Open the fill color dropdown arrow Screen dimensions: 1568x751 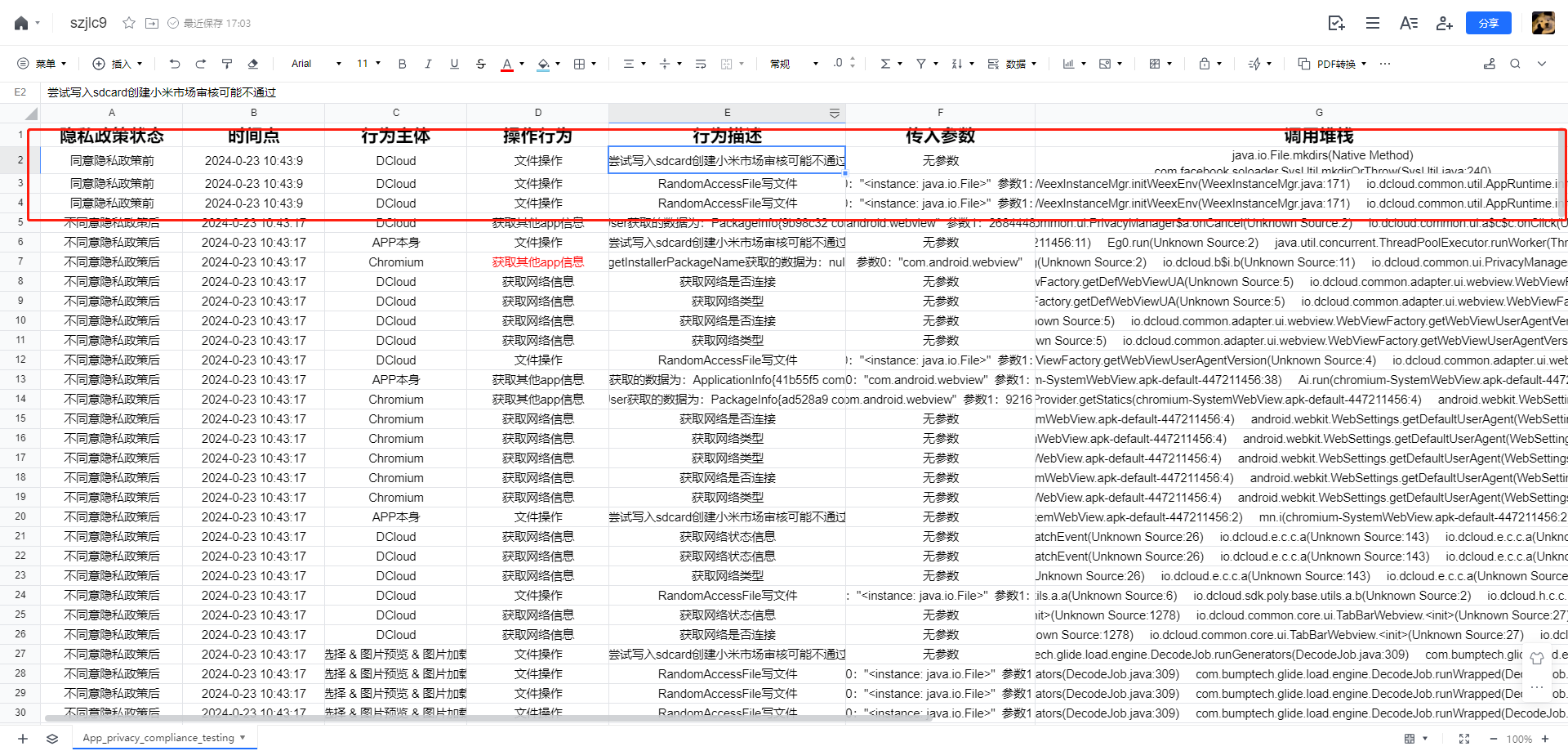558,64
